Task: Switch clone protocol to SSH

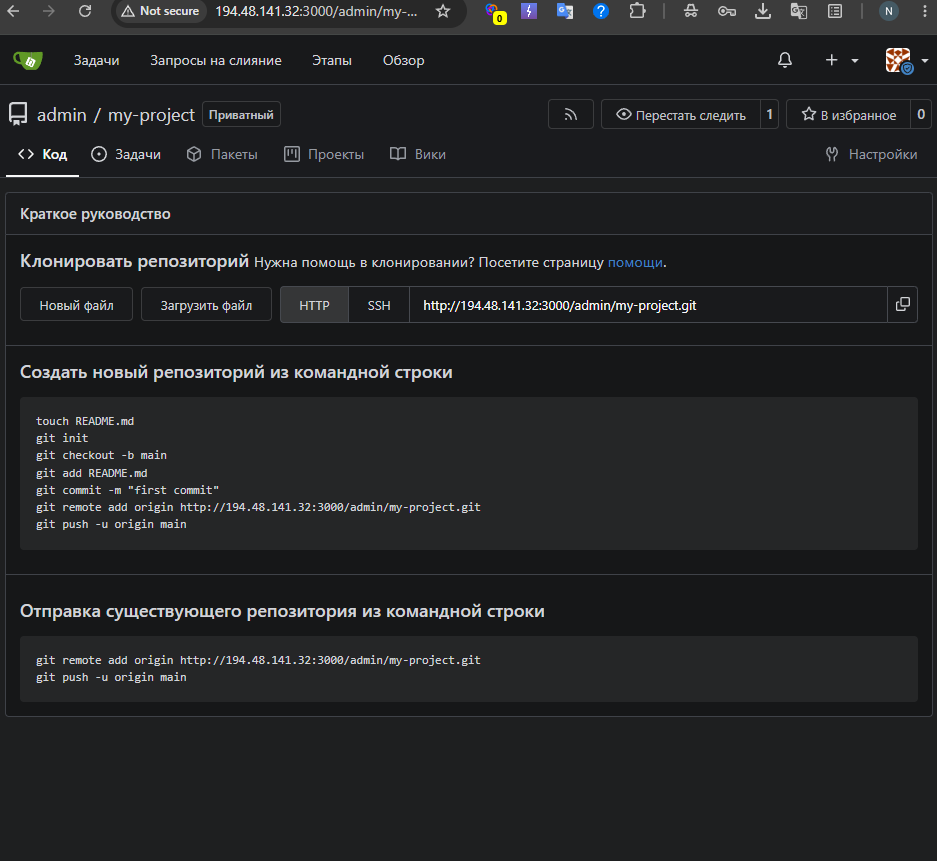Action: 379,305
